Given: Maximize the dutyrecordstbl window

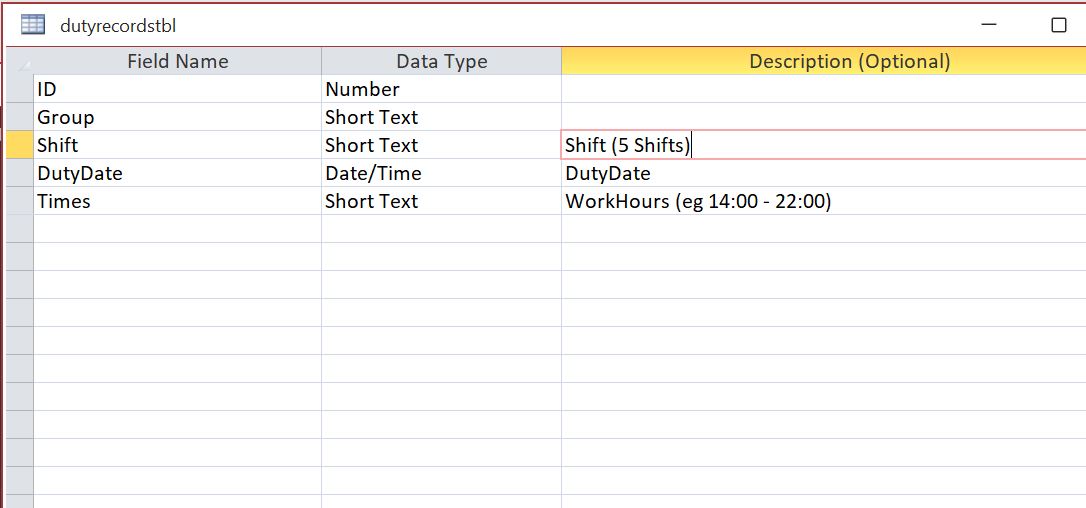Looking at the screenshot, I should pyautogui.click(x=1058, y=25).
